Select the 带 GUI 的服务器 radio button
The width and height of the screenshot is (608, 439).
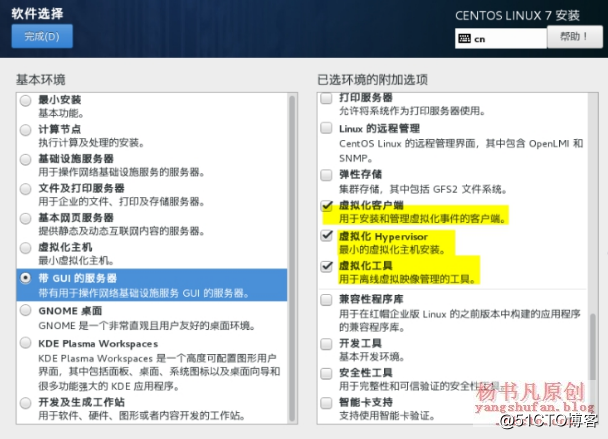click(26, 278)
